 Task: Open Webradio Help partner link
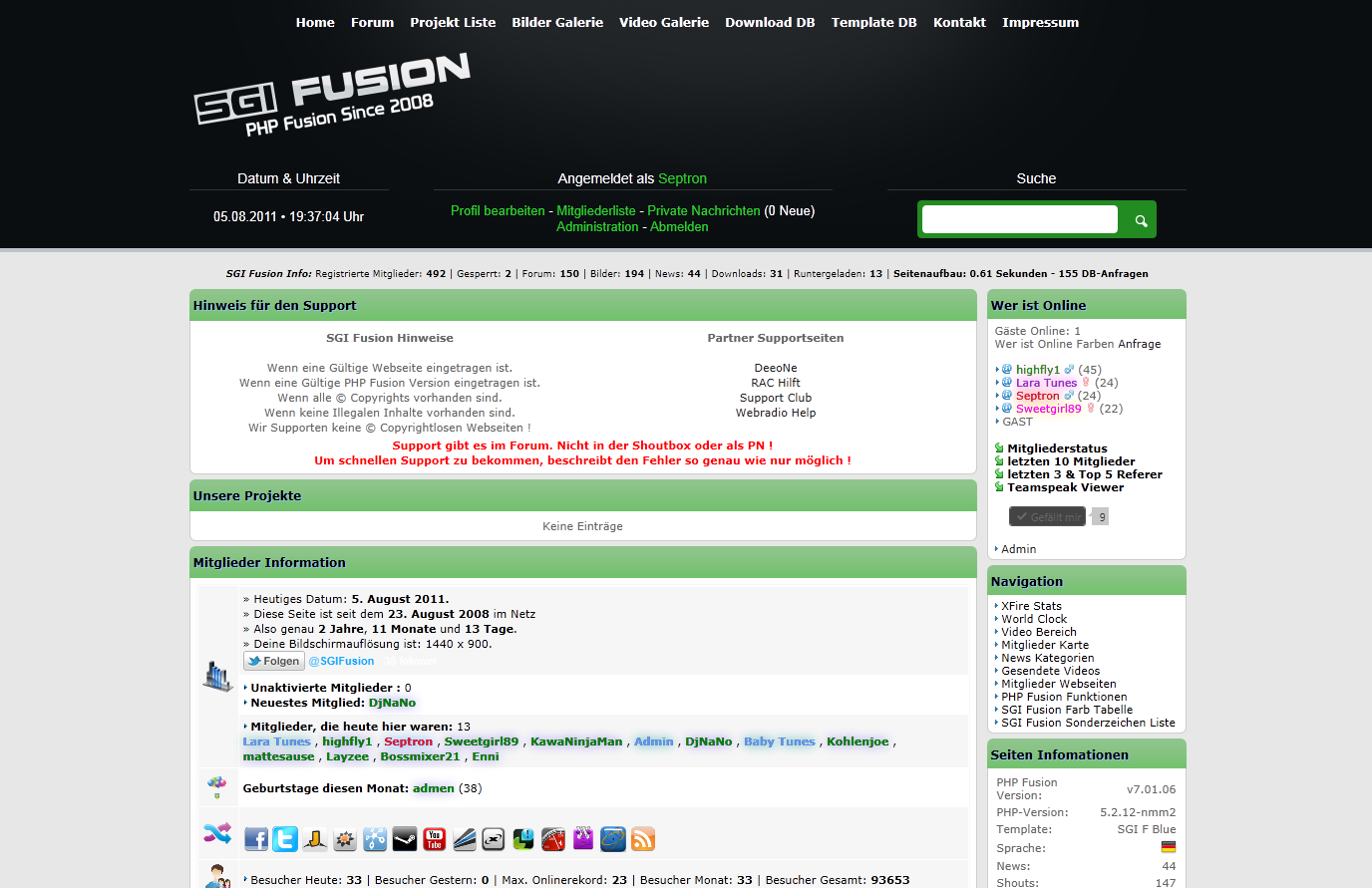click(x=776, y=413)
